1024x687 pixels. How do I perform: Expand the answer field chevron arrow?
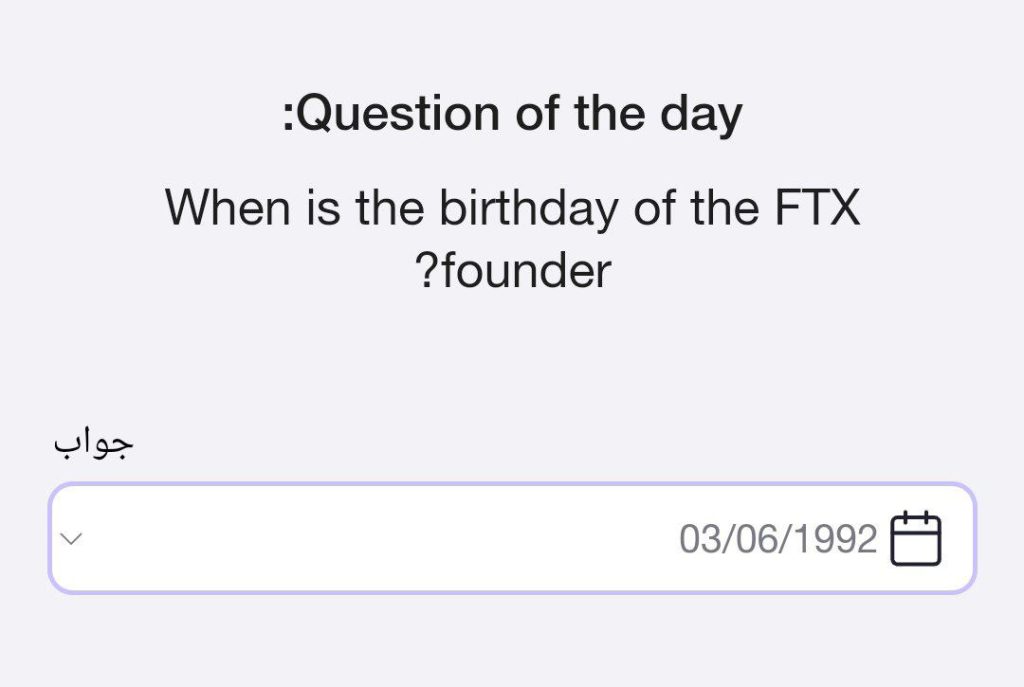point(71,539)
